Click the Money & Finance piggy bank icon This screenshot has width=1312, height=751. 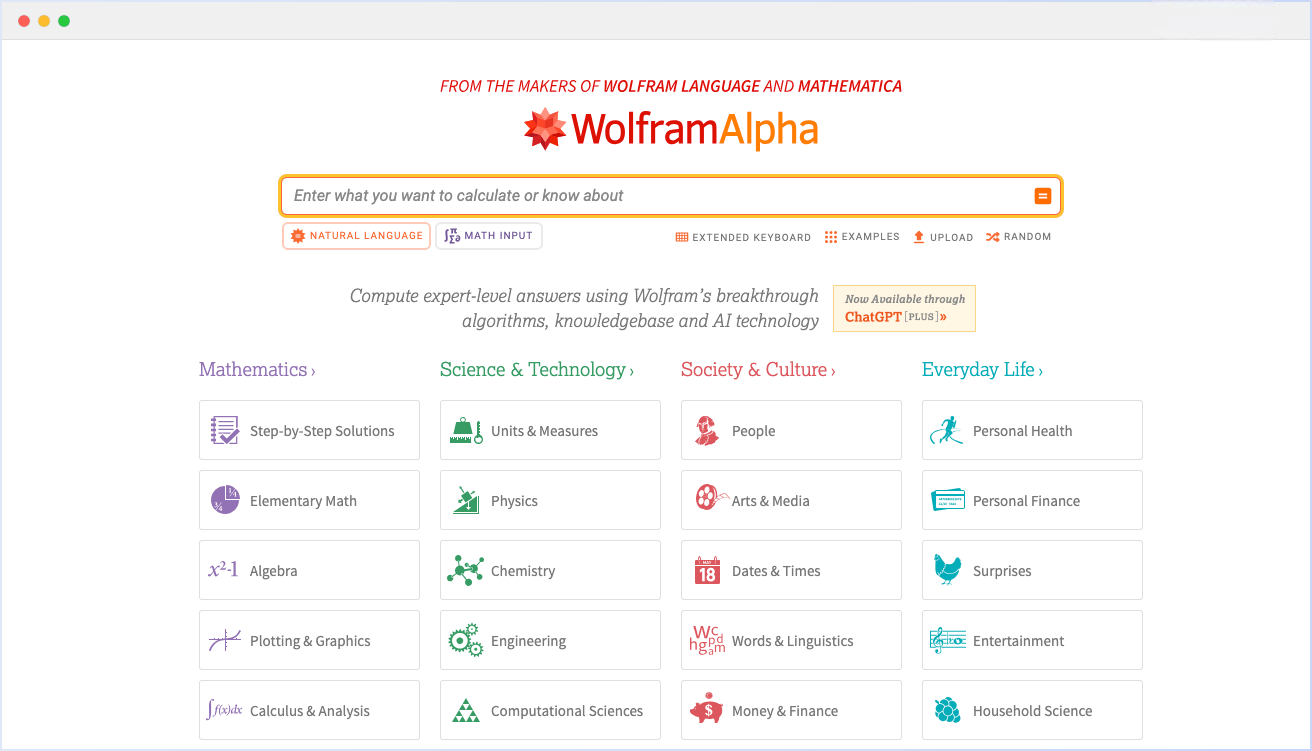(706, 710)
